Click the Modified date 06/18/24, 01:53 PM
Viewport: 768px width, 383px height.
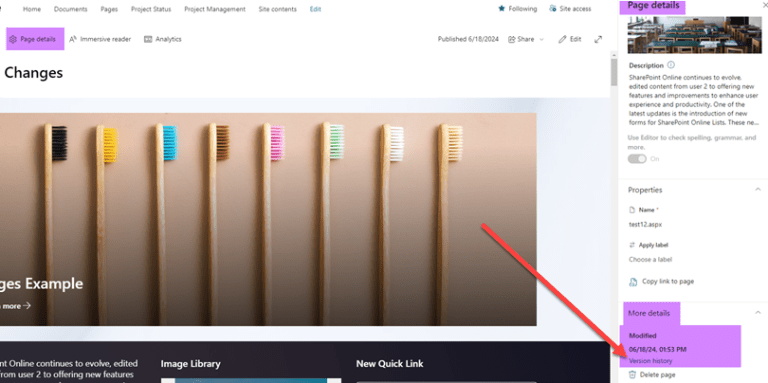click(x=657, y=349)
